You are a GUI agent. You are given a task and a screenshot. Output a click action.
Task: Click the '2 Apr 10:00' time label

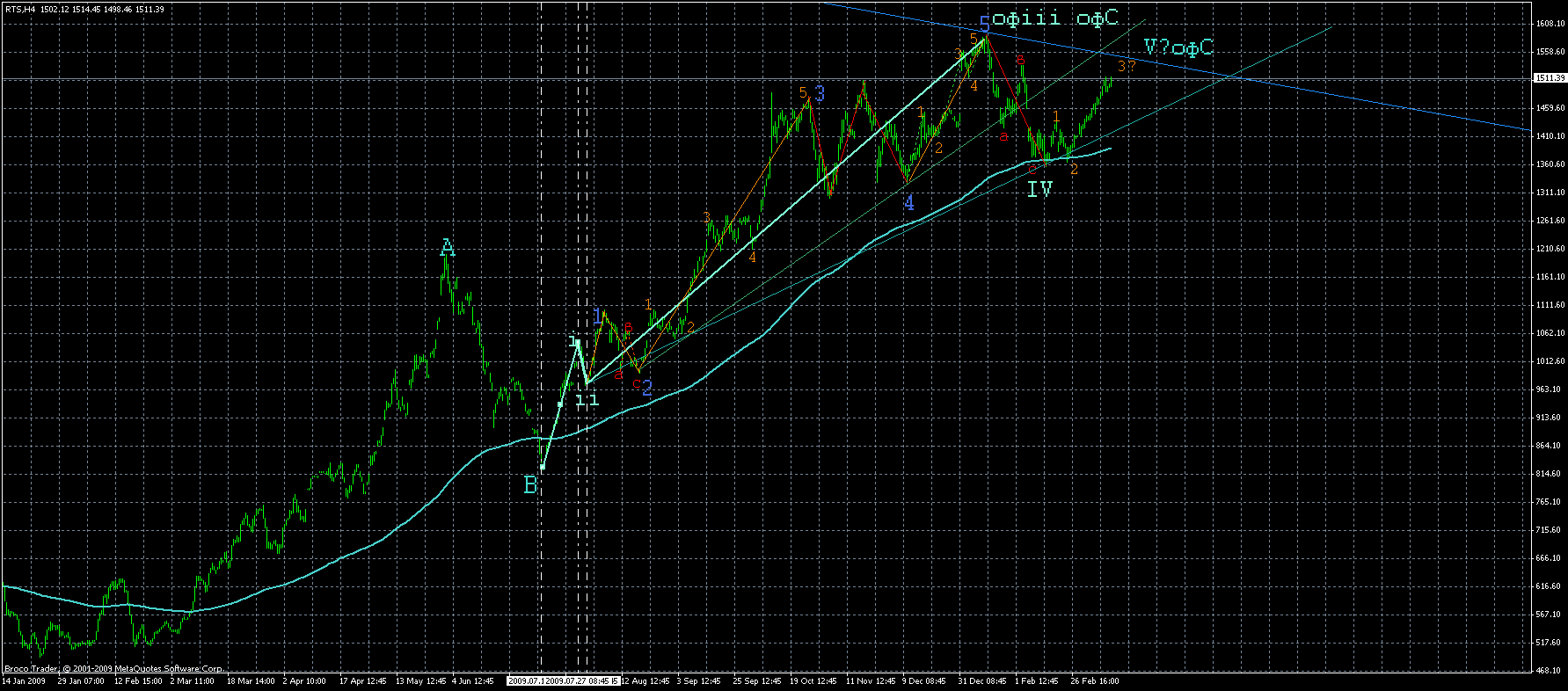coord(304,680)
